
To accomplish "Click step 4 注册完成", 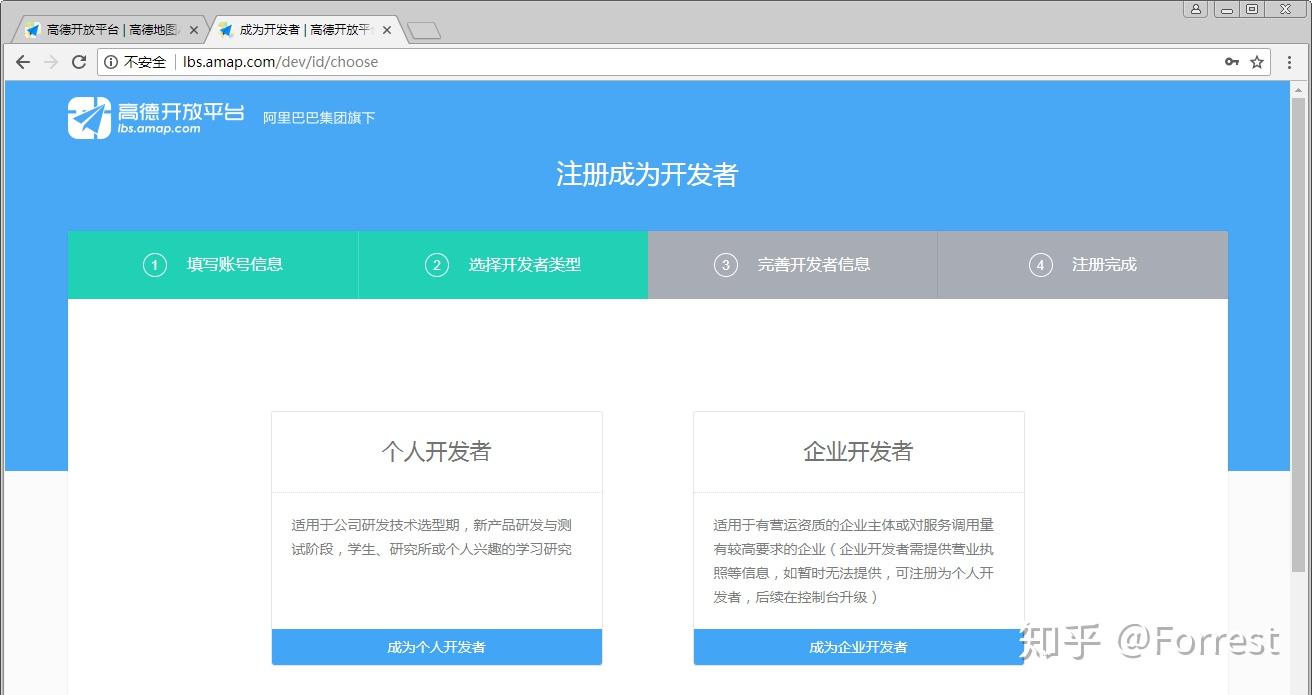I will (1083, 265).
